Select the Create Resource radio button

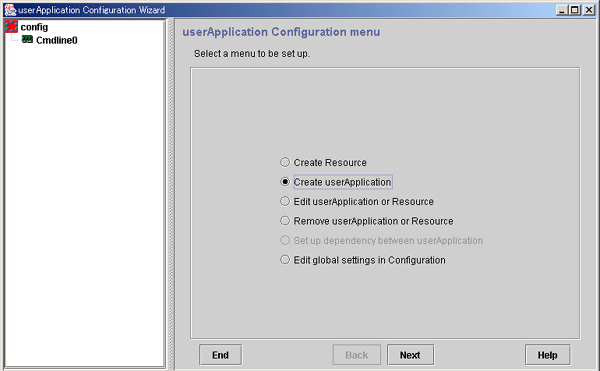(x=285, y=162)
